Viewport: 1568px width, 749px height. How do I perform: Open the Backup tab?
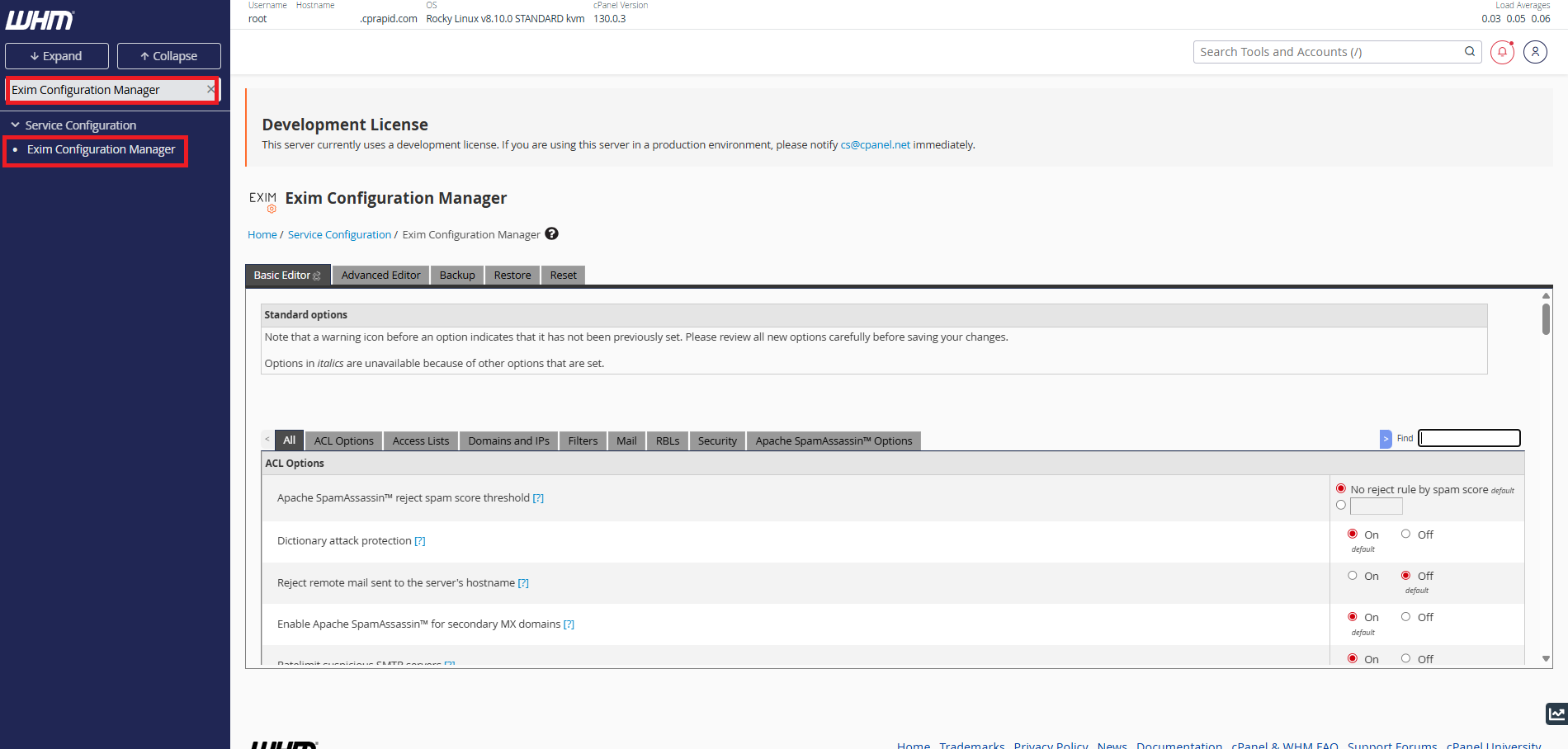tap(457, 275)
